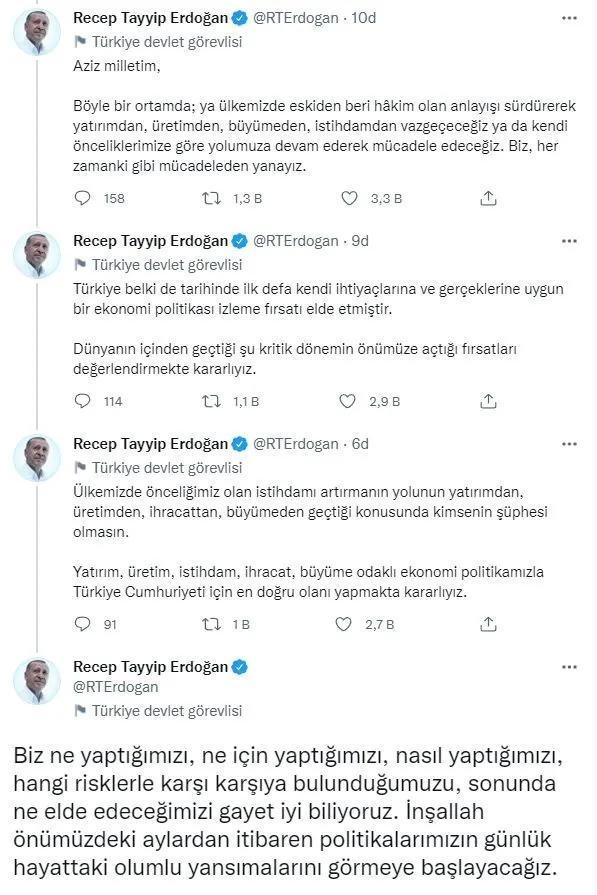Reply to the second tweet with 114 replies
The height and width of the screenshot is (895, 597).
click(82, 401)
